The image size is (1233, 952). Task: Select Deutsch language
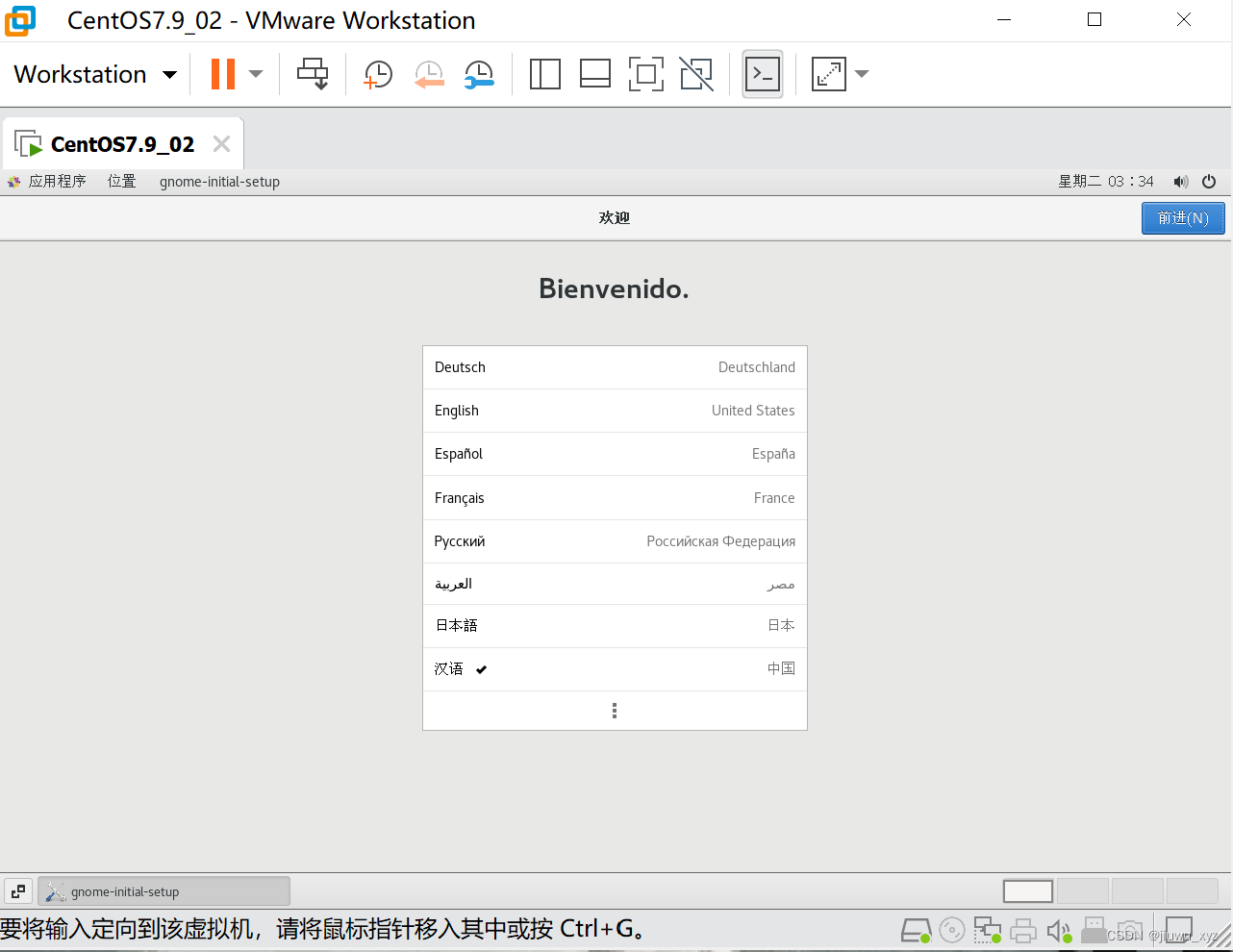point(615,367)
